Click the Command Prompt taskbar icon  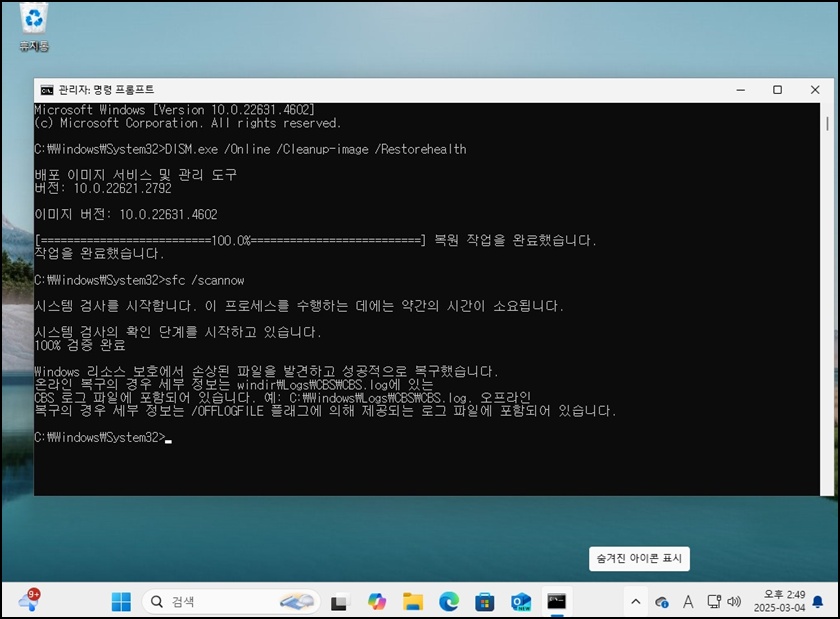557,602
